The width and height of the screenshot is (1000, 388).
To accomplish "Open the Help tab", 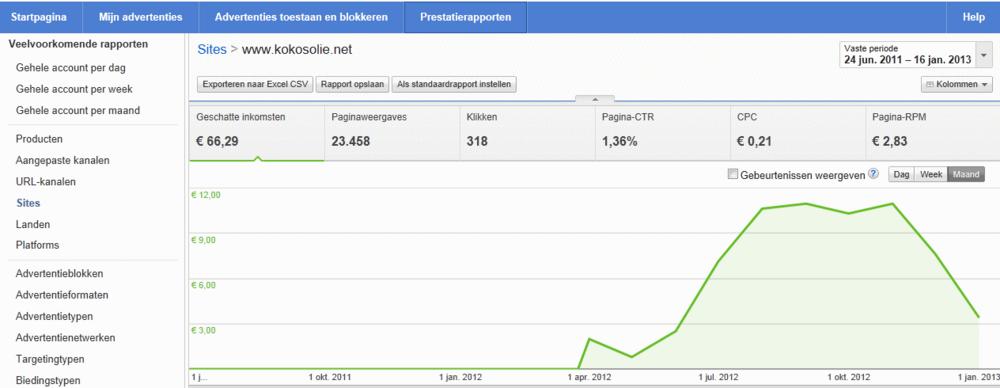I will 974,17.
